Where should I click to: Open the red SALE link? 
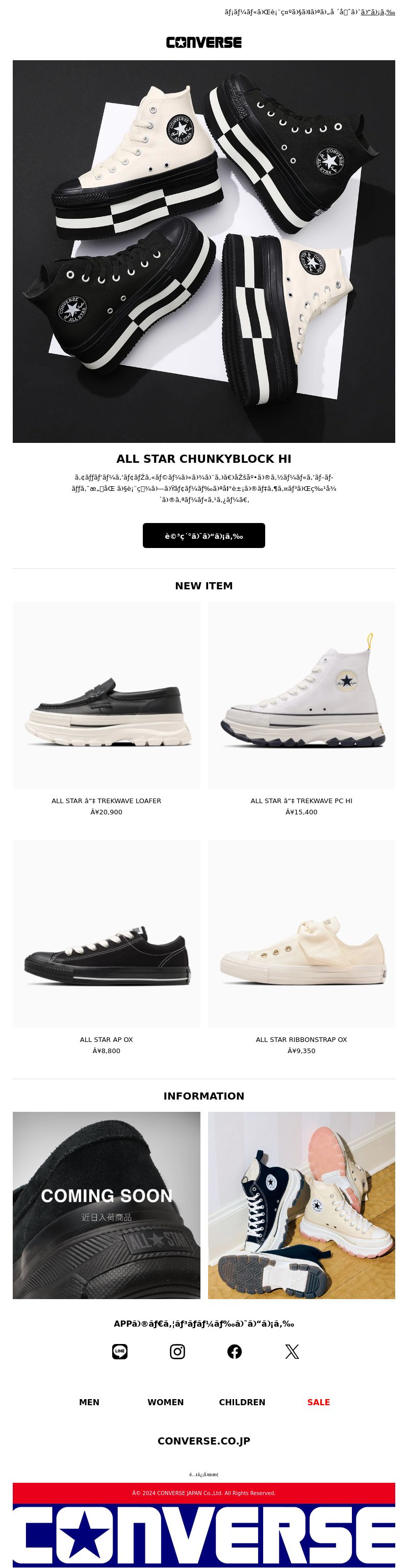pyautogui.click(x=319, y=1402)
